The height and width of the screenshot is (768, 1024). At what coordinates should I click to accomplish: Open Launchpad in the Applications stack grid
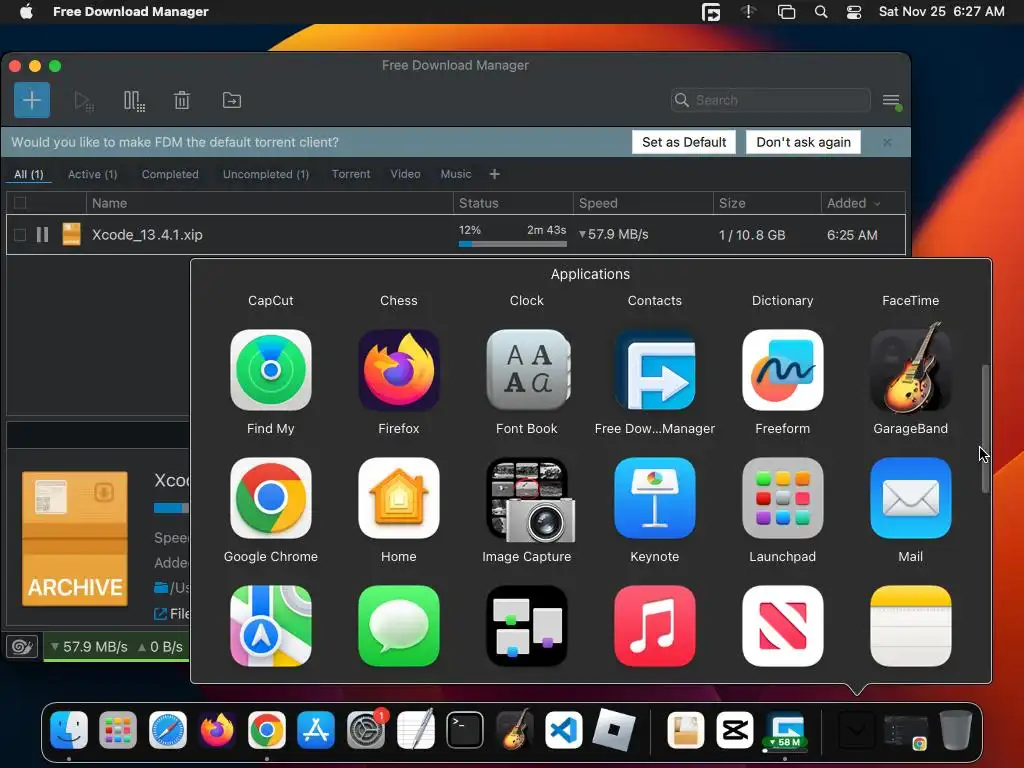pyautogui.click(x=782, y=498)
